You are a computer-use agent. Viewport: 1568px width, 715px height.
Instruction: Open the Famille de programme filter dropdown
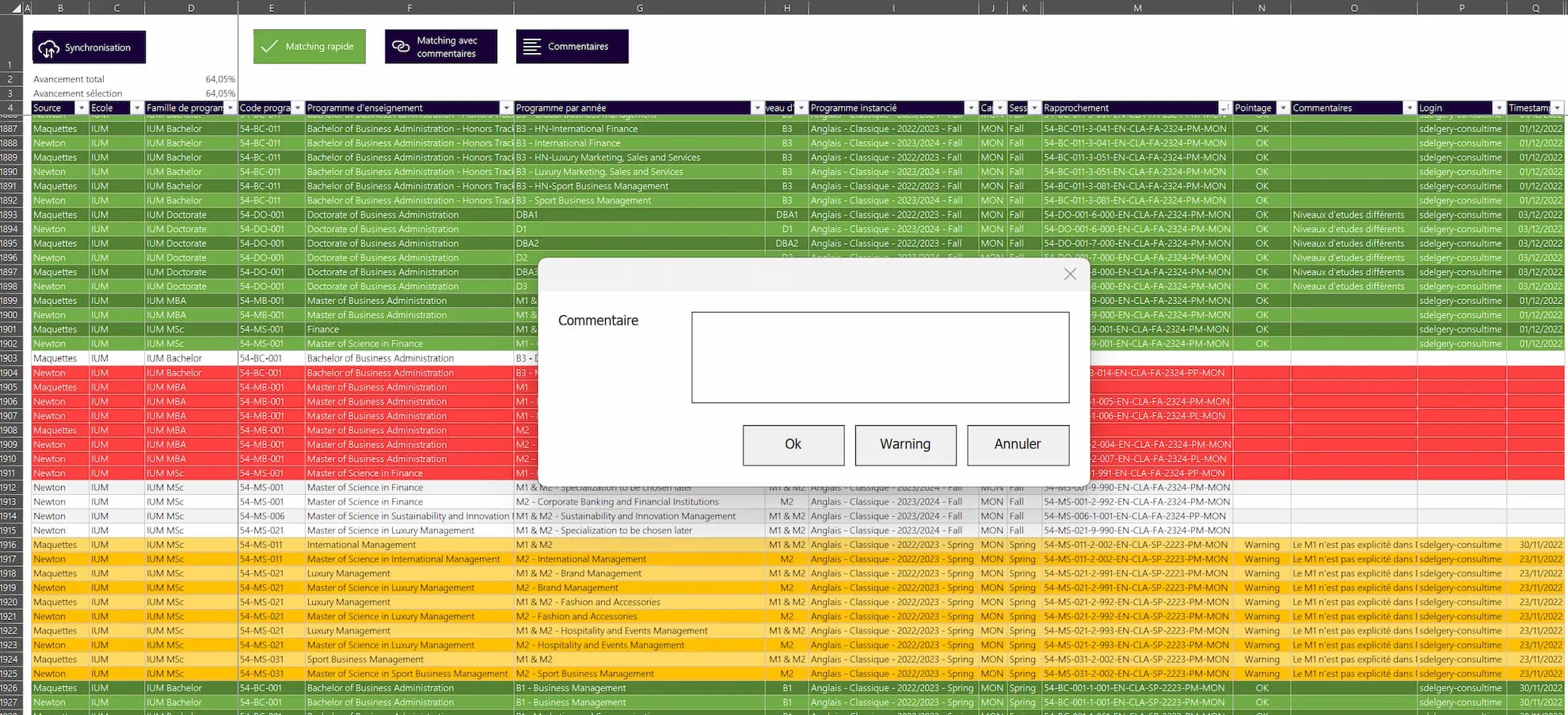[x=232, y=108]
